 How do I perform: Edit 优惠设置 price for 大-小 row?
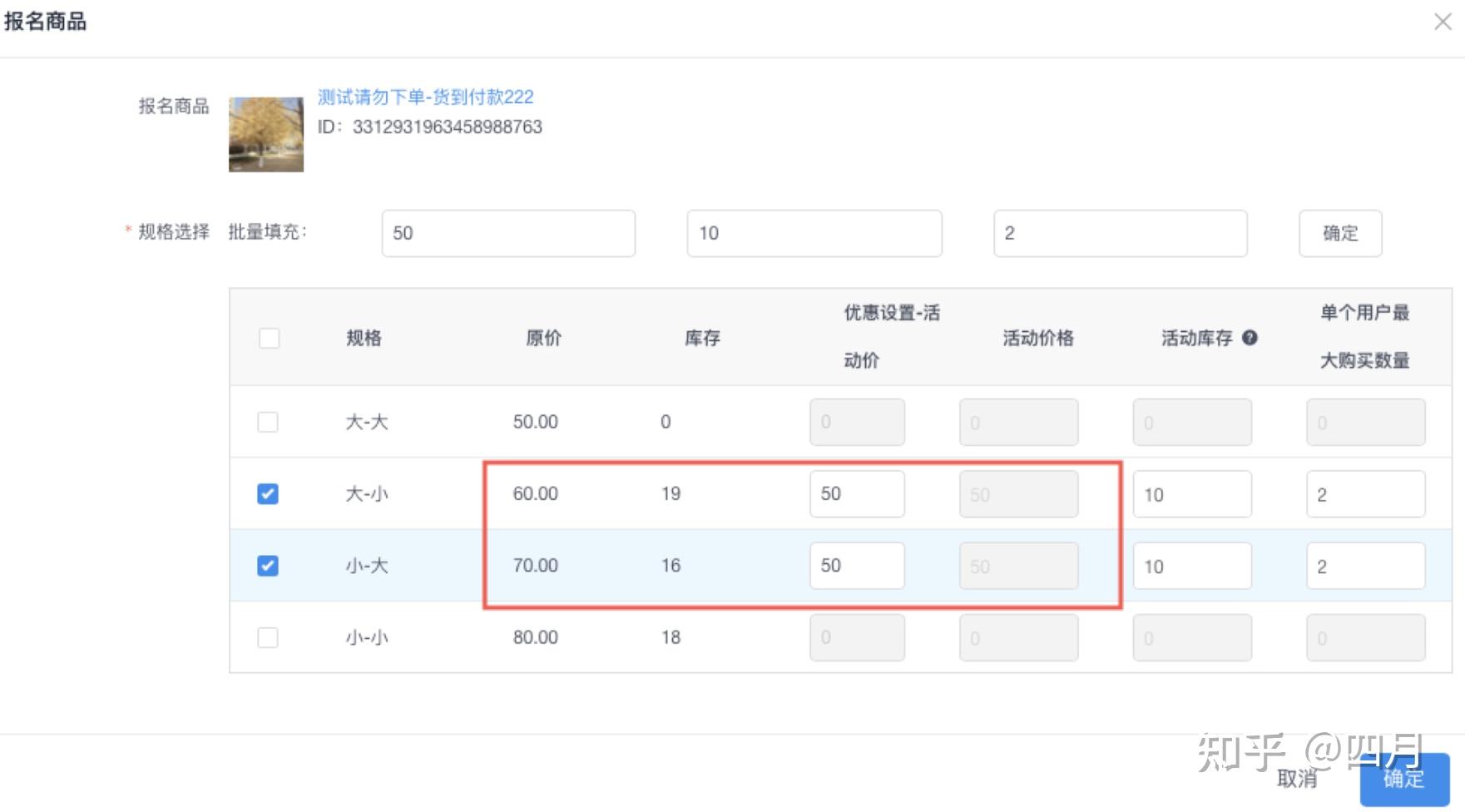[857, 494]
